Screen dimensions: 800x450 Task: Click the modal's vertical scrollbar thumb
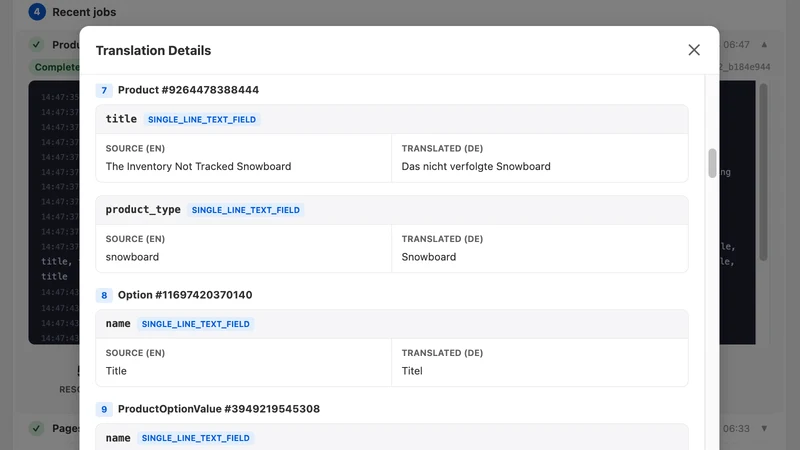(x=712, y=163)
